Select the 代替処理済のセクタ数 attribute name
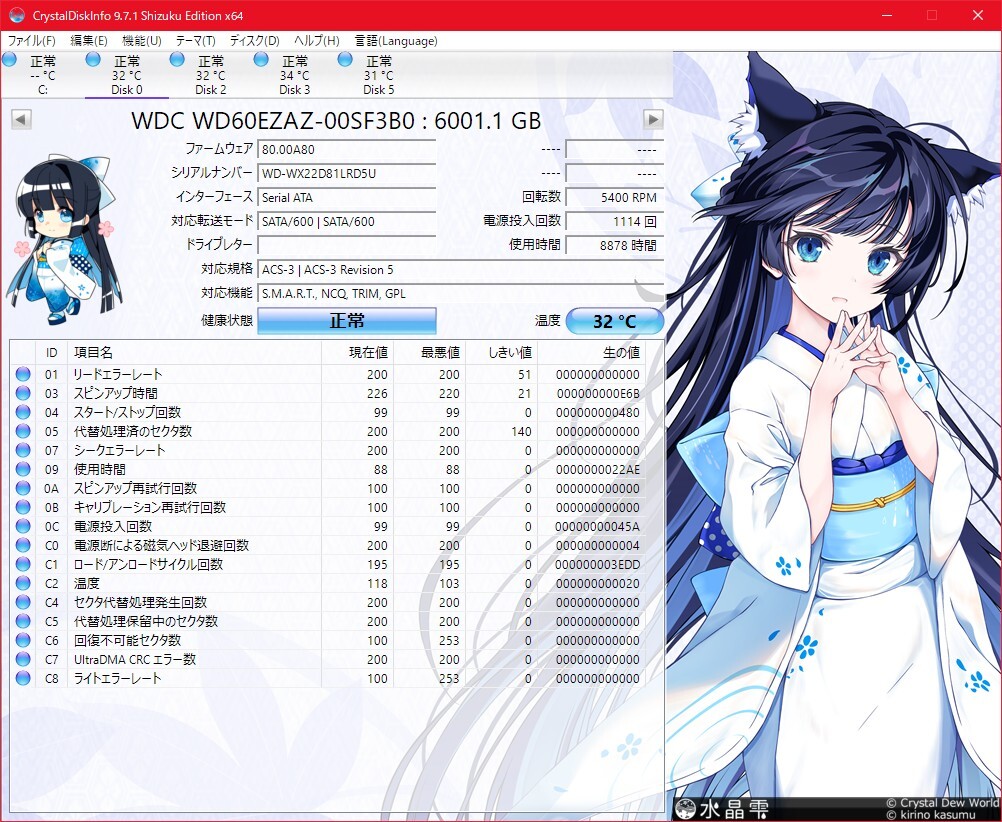 click(133, 431)
